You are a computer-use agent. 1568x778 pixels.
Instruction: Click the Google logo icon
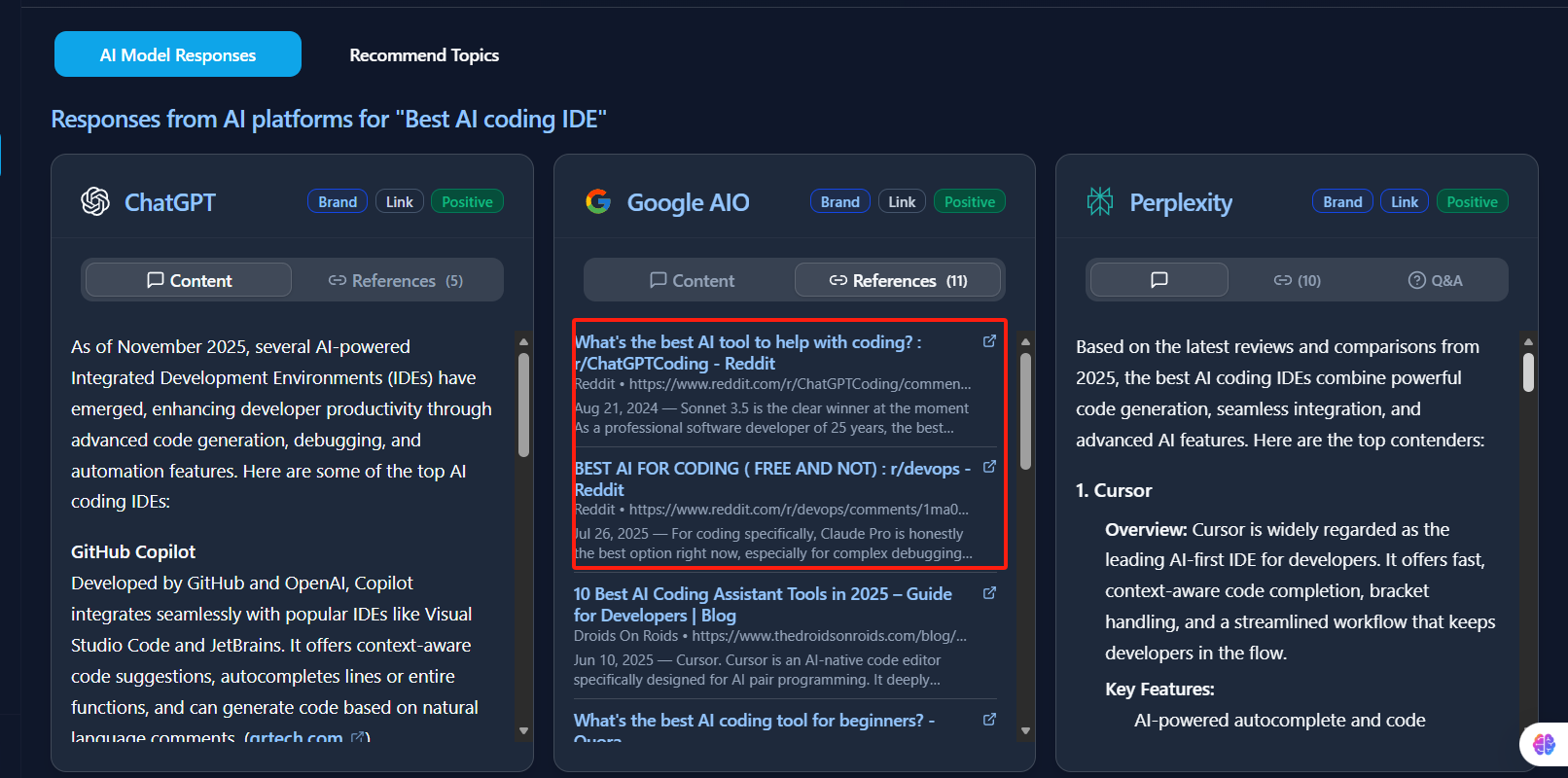(x=598, y=201)
